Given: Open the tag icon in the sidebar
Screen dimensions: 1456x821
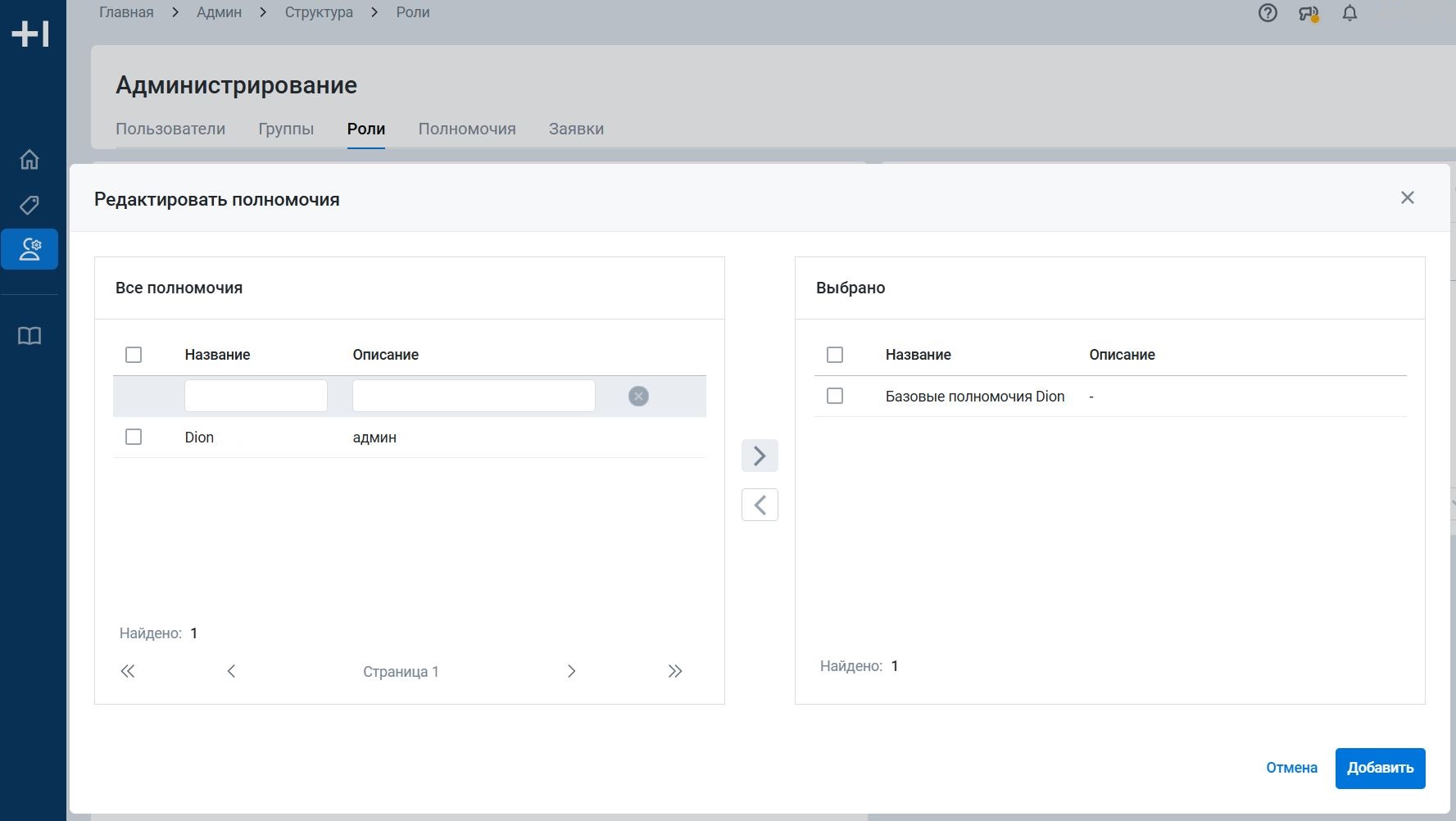Looking at the screenshot, I should 29,205.
